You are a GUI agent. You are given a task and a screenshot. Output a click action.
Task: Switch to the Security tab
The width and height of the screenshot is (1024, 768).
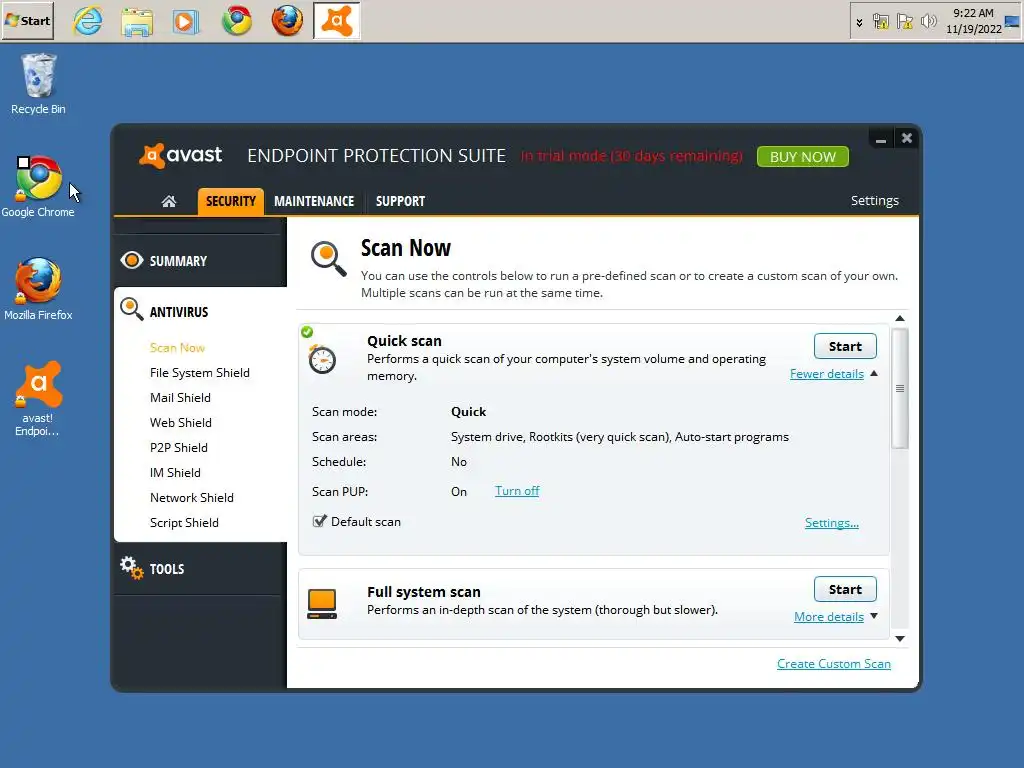231,201
